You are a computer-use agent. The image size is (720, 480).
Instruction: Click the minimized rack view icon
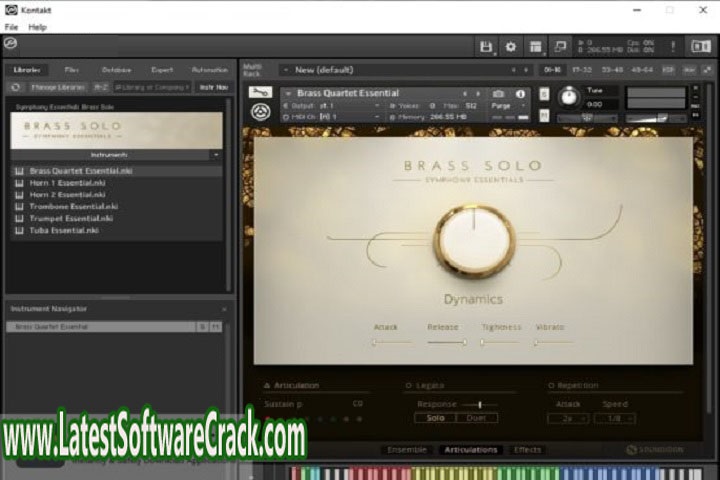tap(560, 46)
